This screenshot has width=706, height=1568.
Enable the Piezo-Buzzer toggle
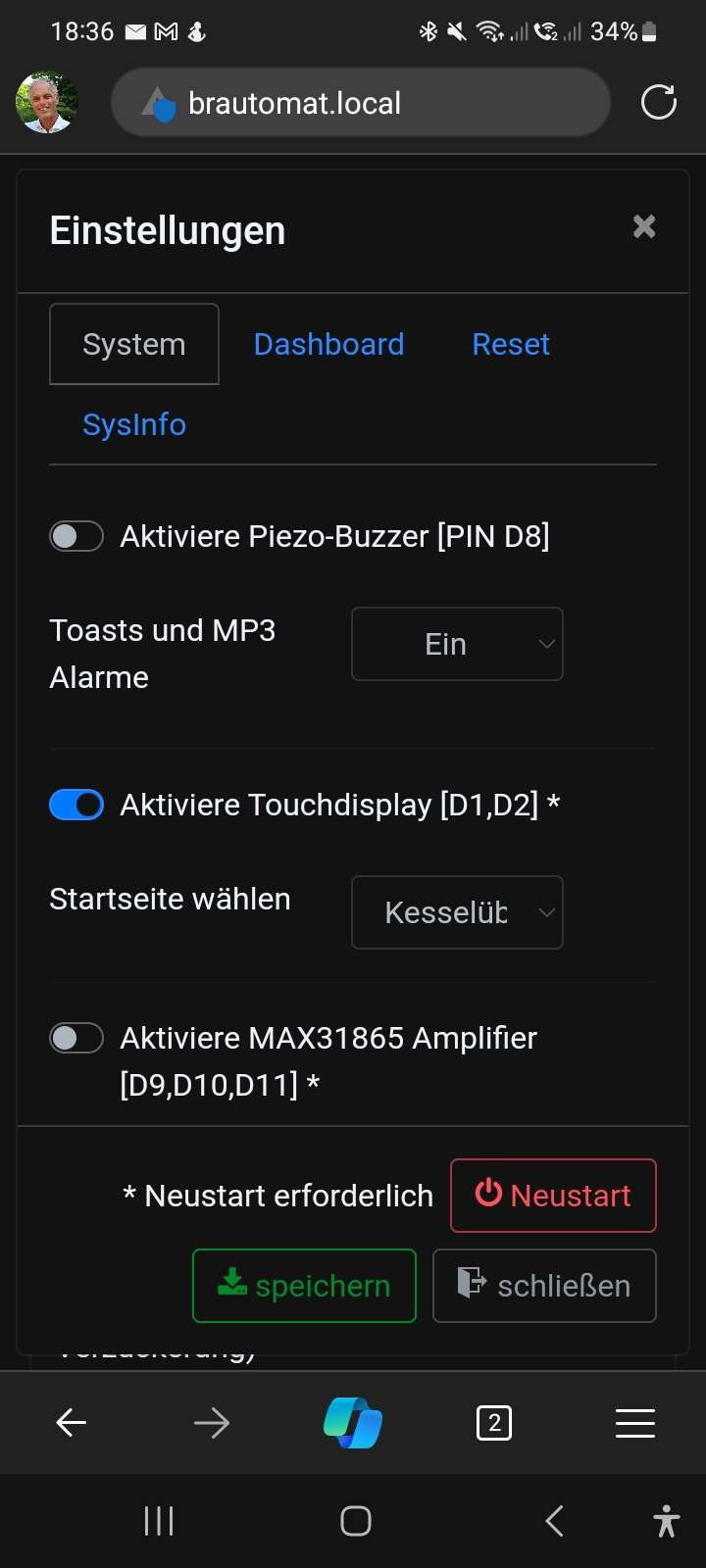tap(76, 536)
